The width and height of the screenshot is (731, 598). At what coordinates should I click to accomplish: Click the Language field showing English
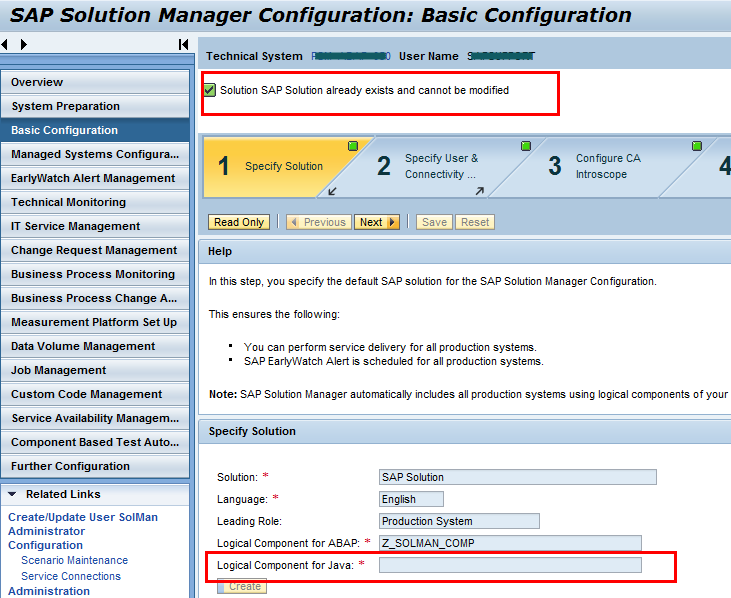(x=411, y=499)
